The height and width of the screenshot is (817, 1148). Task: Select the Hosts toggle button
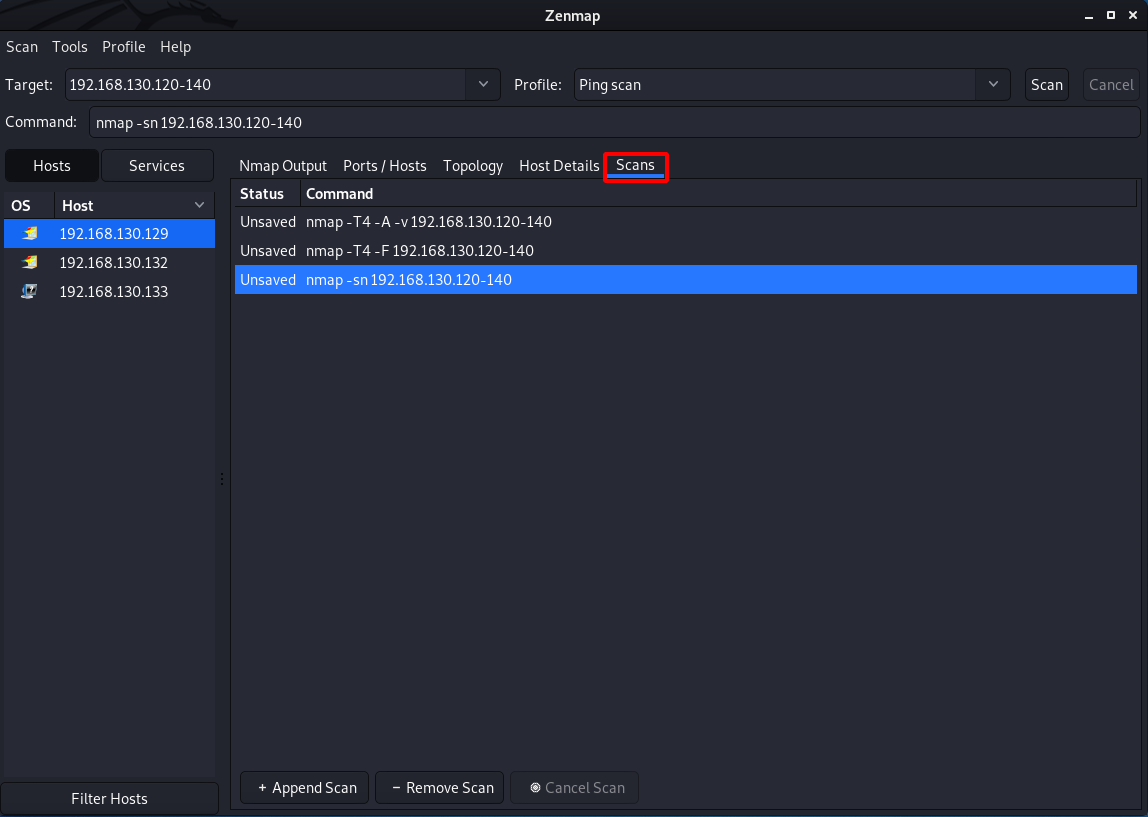52,165
